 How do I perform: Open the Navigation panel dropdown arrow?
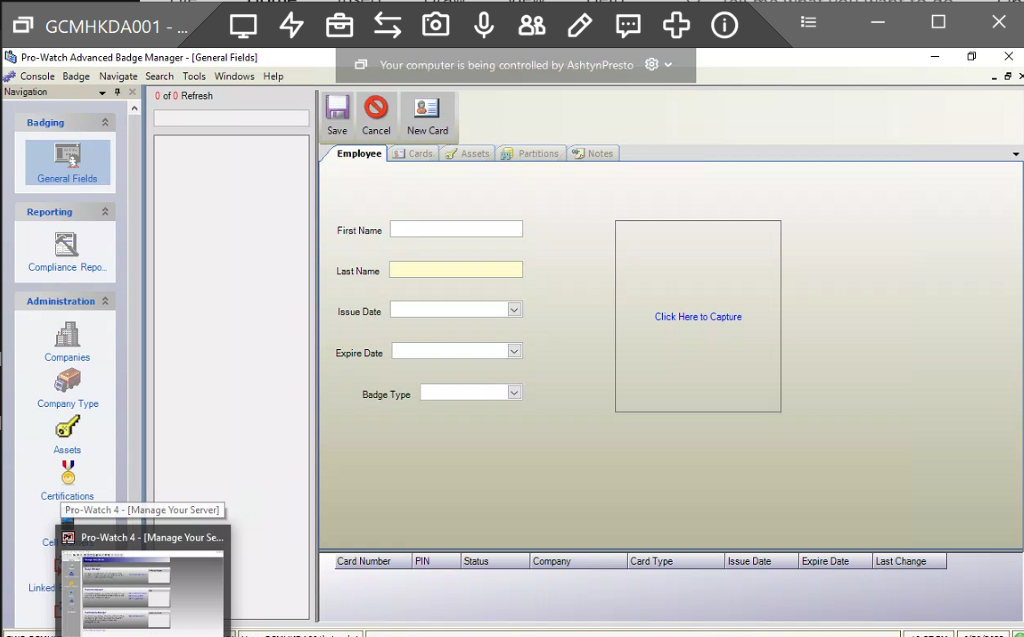(x=103, y=93)
